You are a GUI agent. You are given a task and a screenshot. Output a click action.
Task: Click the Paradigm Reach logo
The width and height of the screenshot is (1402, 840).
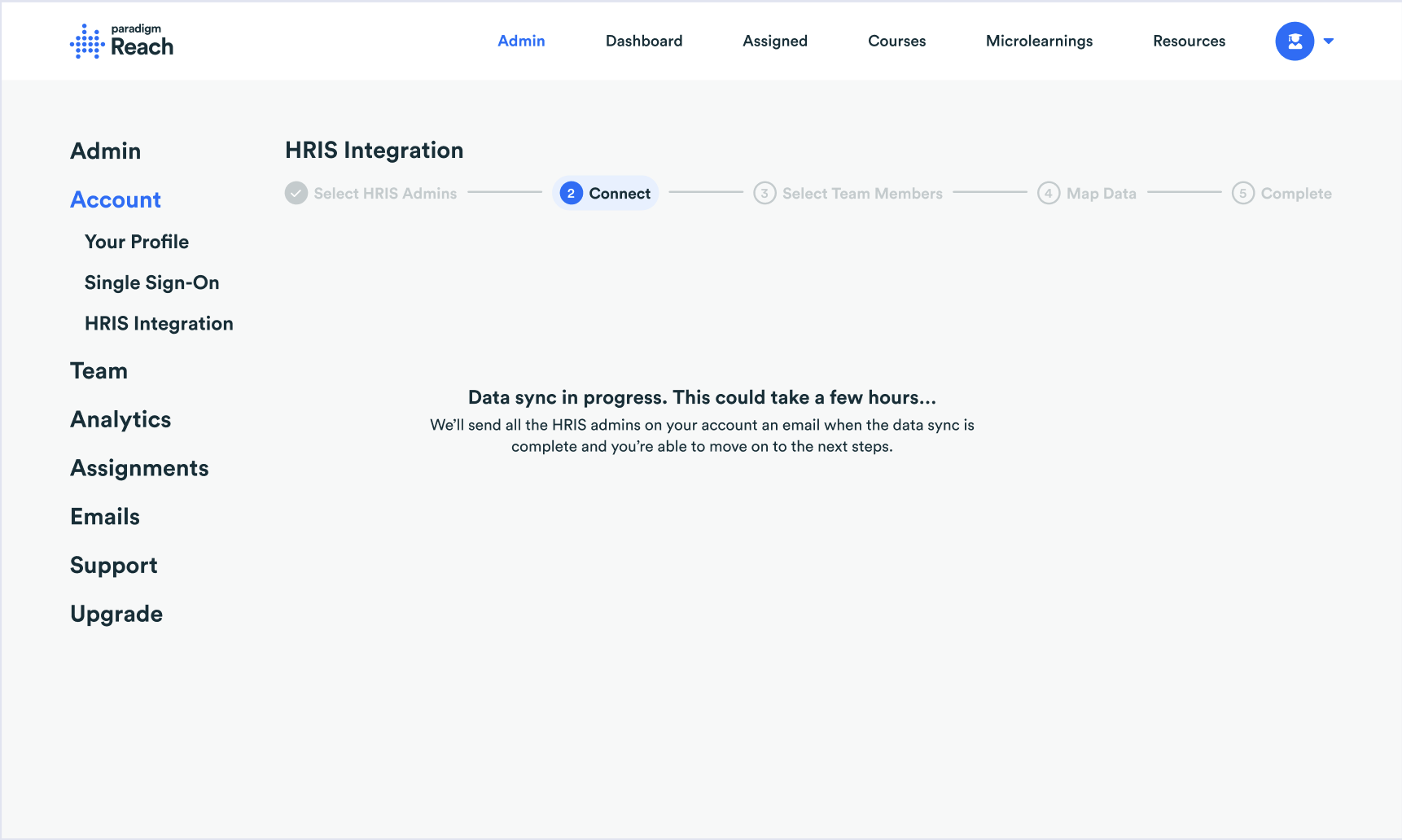121,41
